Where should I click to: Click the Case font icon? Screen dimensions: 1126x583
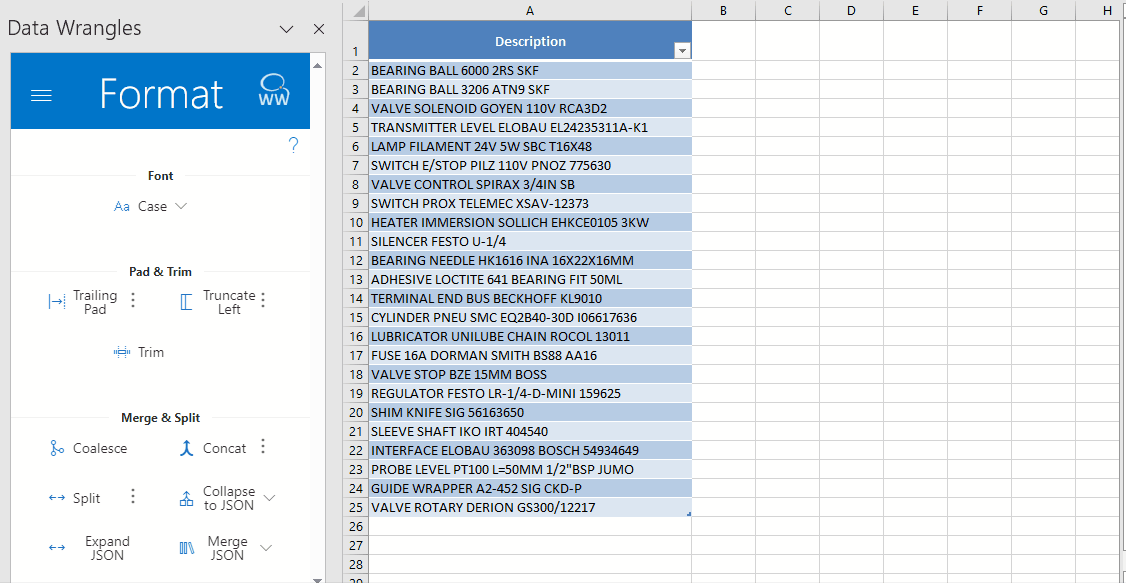[x=122, y=207]
